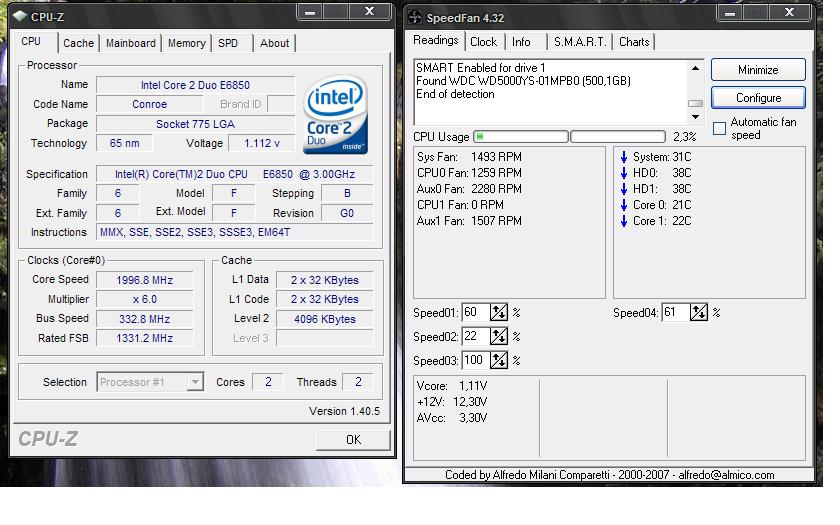The height and width of the screenshot is (525, 840).
Task: Click 'Aux0 Fan: 2280 RPM' reading
Action: (x=469, y=189)
